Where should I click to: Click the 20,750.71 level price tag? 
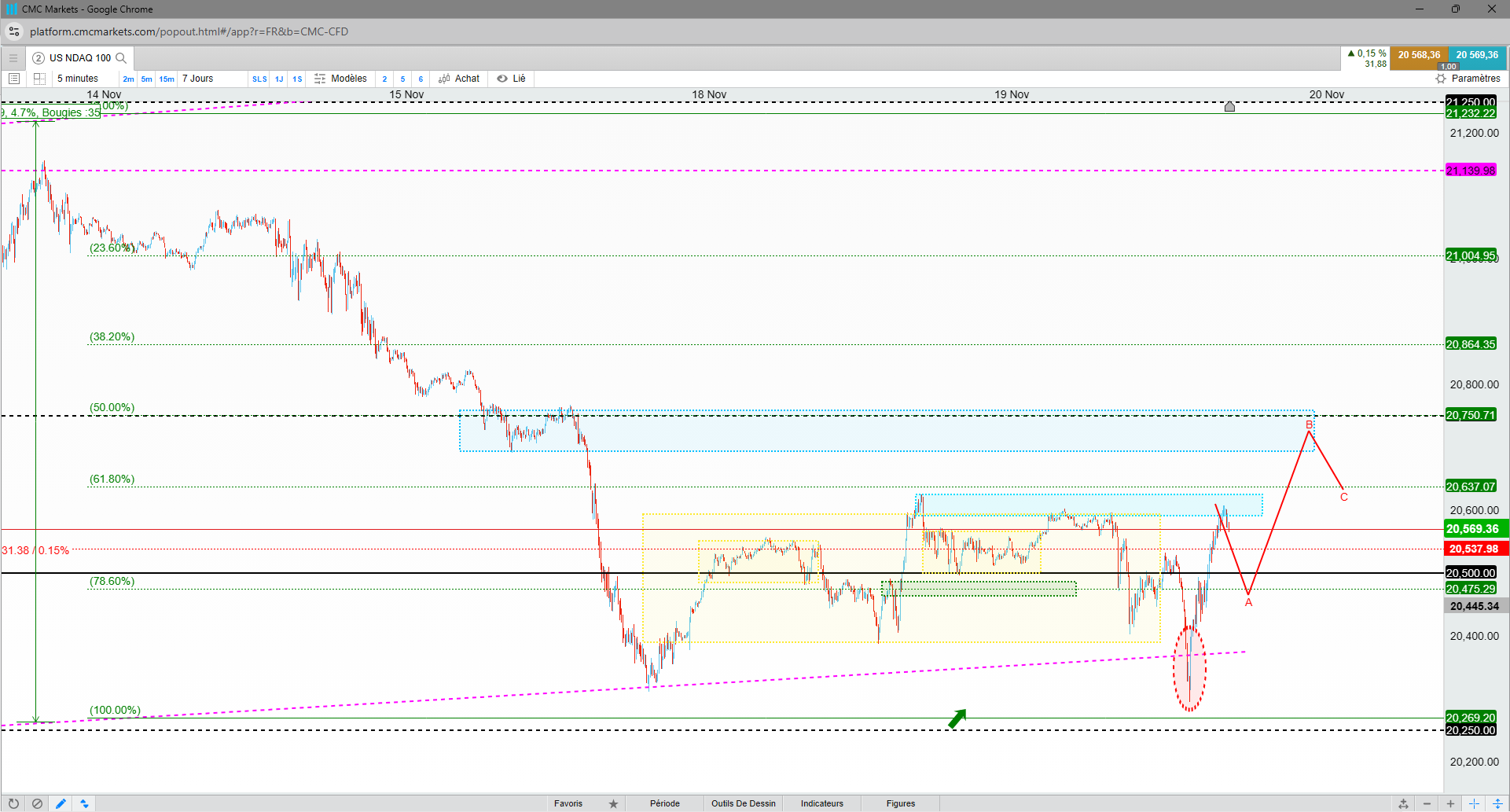1471,415
